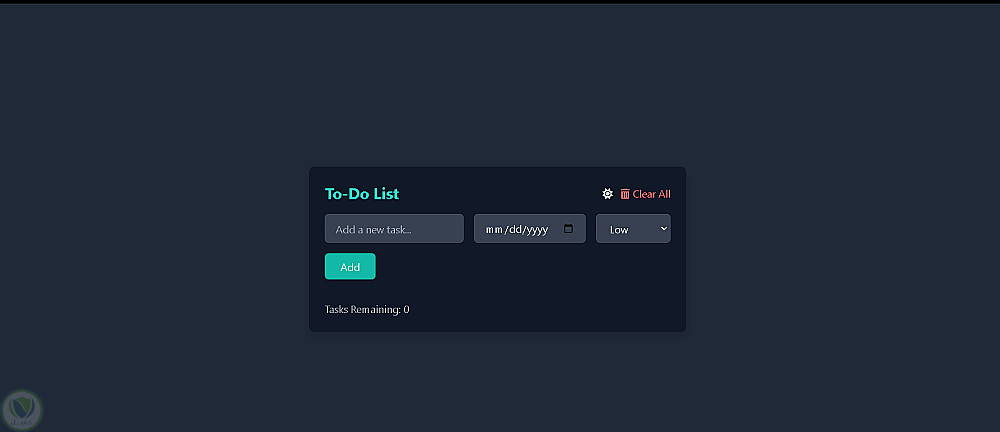
Task: Click the priority dropdown chevron arrow
Action: pyautogui.click(x=663, y=228)
